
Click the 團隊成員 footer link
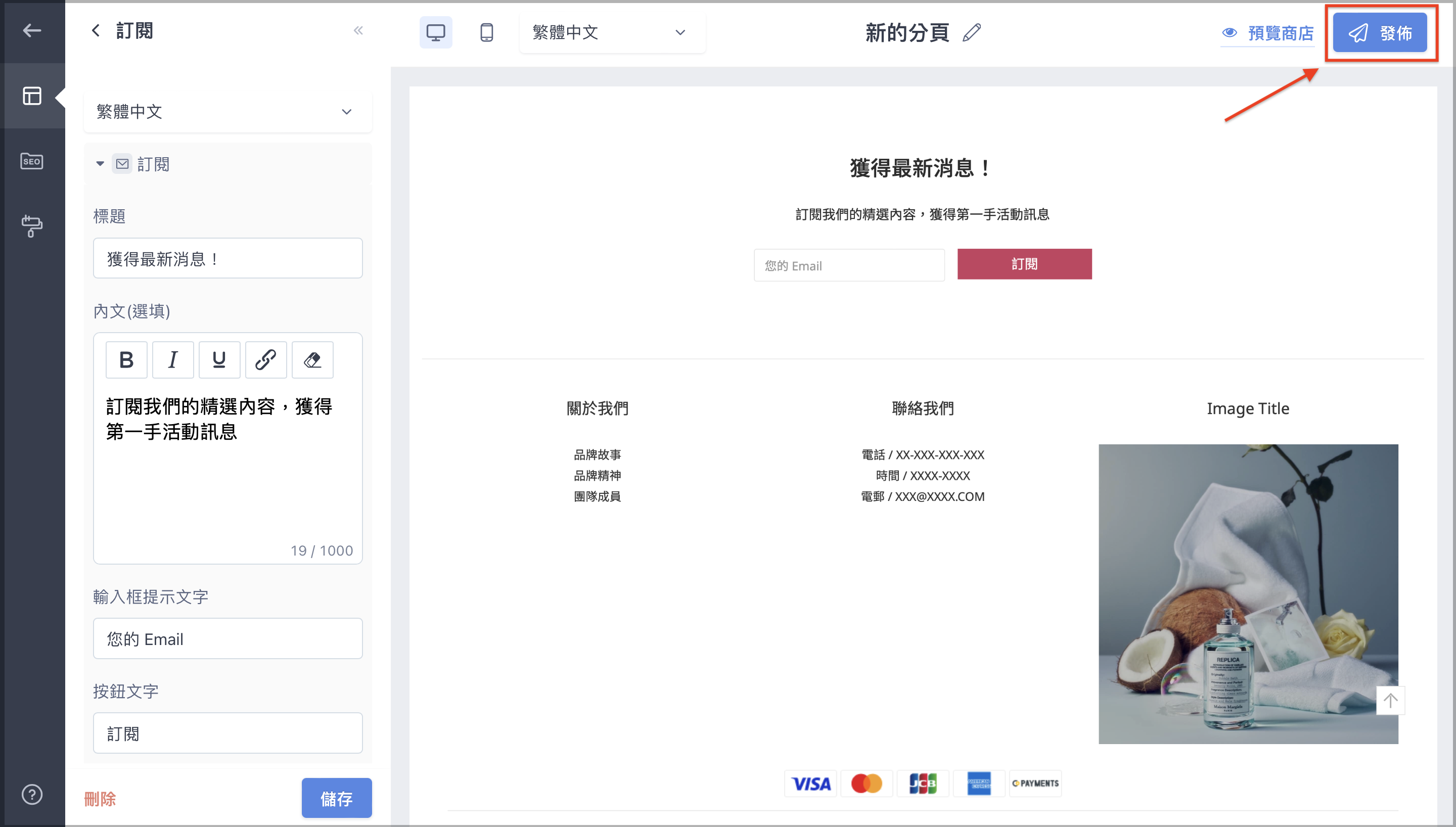point(598,496)
